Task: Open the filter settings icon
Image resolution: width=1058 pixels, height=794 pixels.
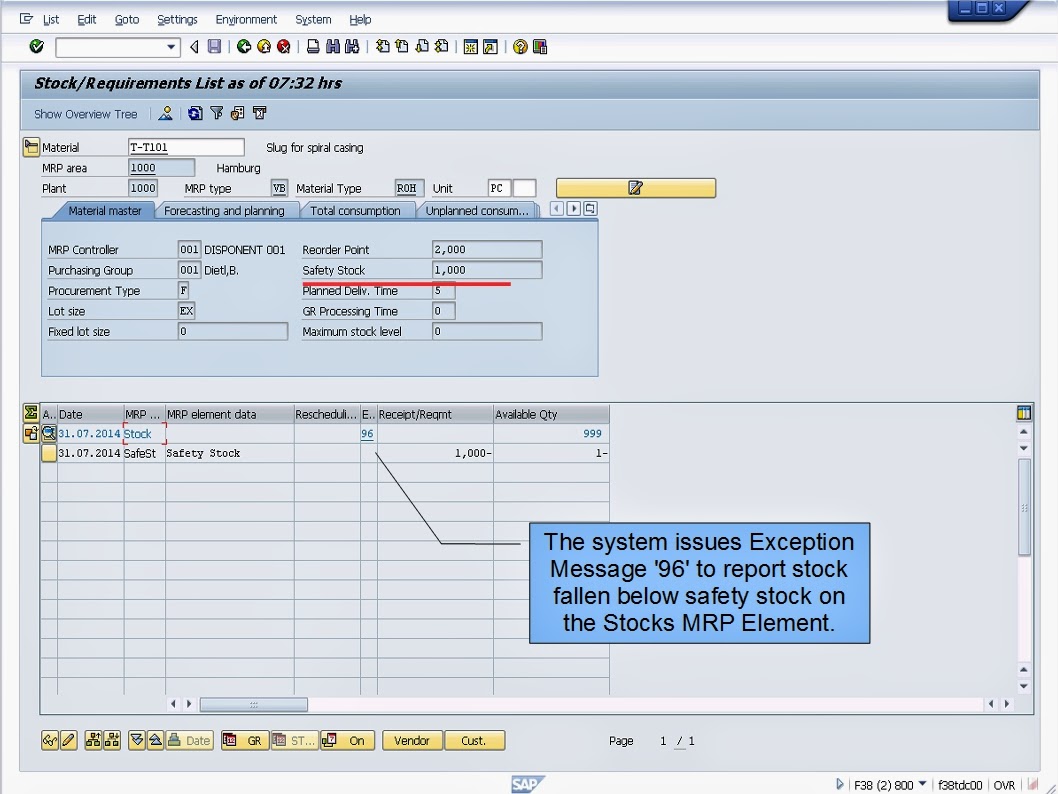Action: click(x=216, y=113)
